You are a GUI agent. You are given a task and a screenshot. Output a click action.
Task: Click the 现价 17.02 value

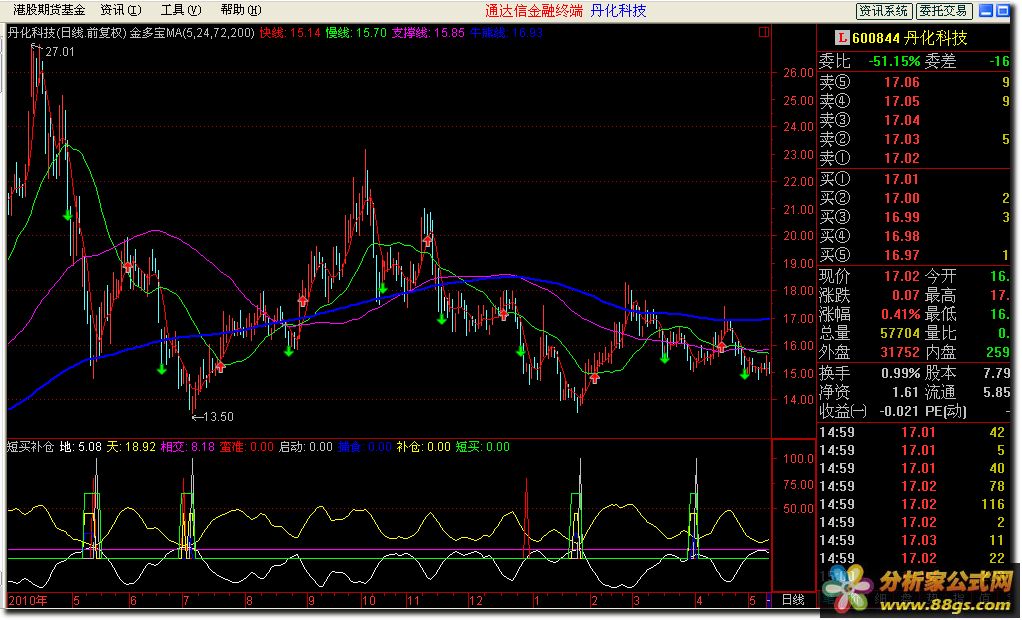901,276
